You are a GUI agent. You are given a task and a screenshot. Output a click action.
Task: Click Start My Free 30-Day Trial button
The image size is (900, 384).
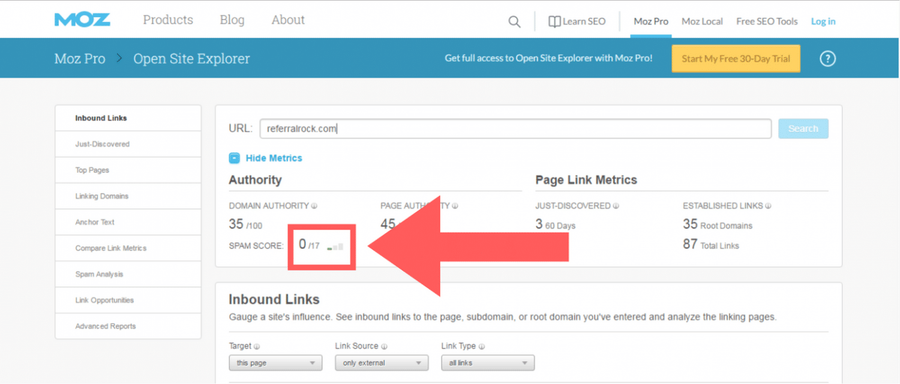[x=736, y=59]
